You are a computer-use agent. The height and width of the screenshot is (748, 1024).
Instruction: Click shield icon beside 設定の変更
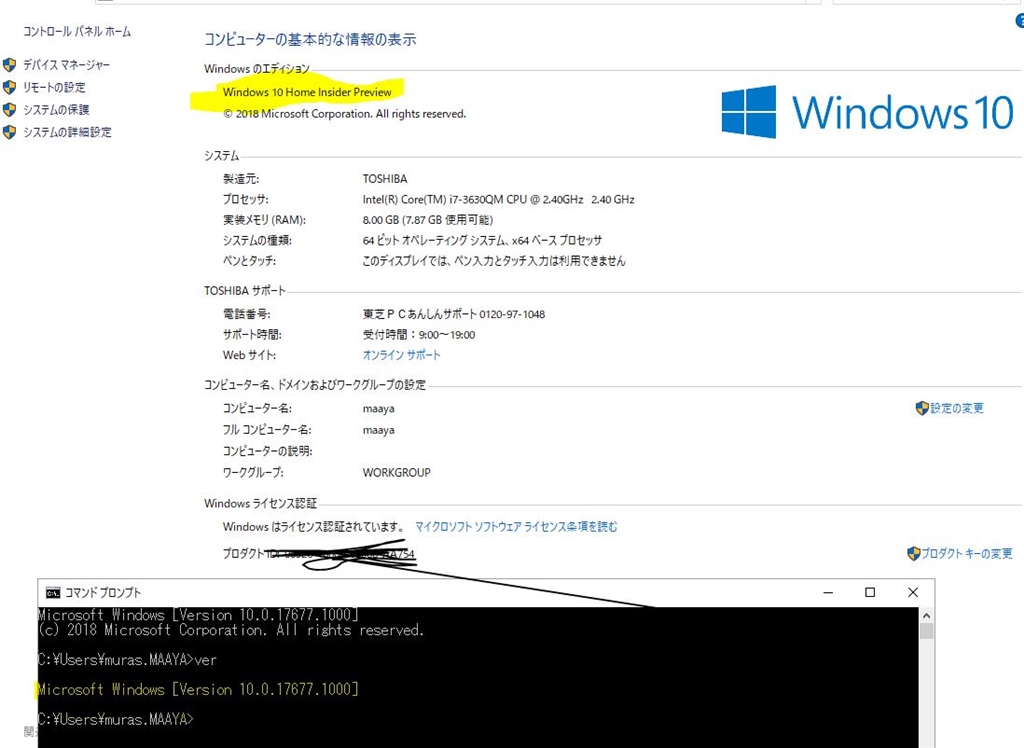coord(922,408)
